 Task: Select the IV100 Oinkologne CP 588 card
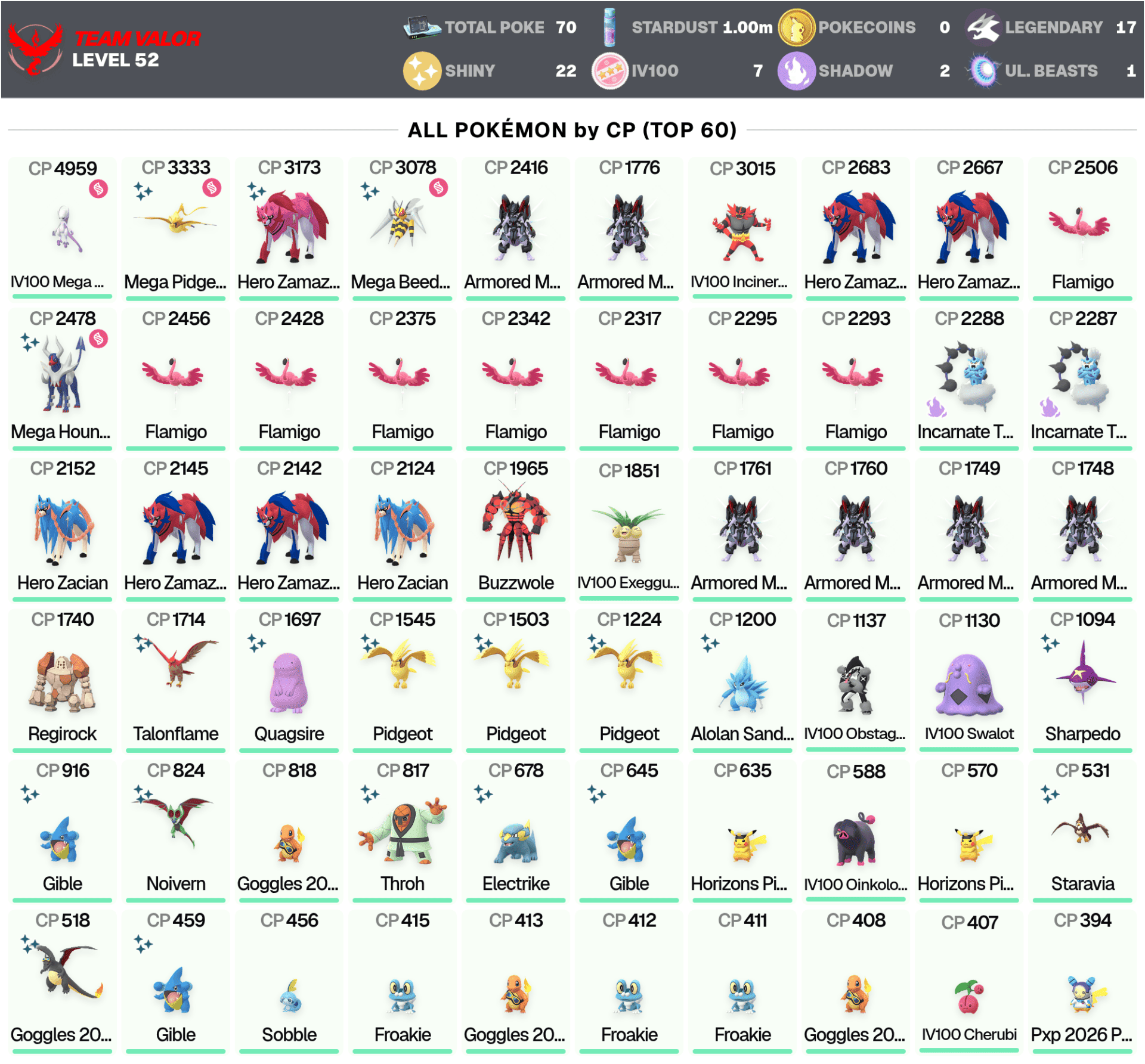856,831
